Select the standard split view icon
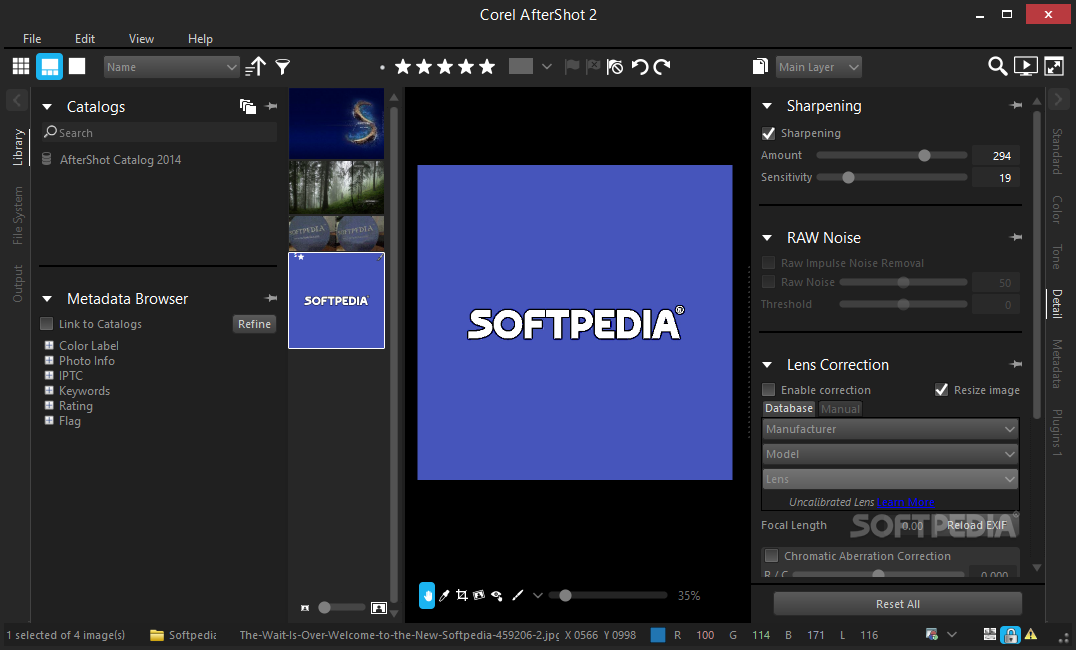This screenshot has height=650, width=1076. click(x=49, y=67)
